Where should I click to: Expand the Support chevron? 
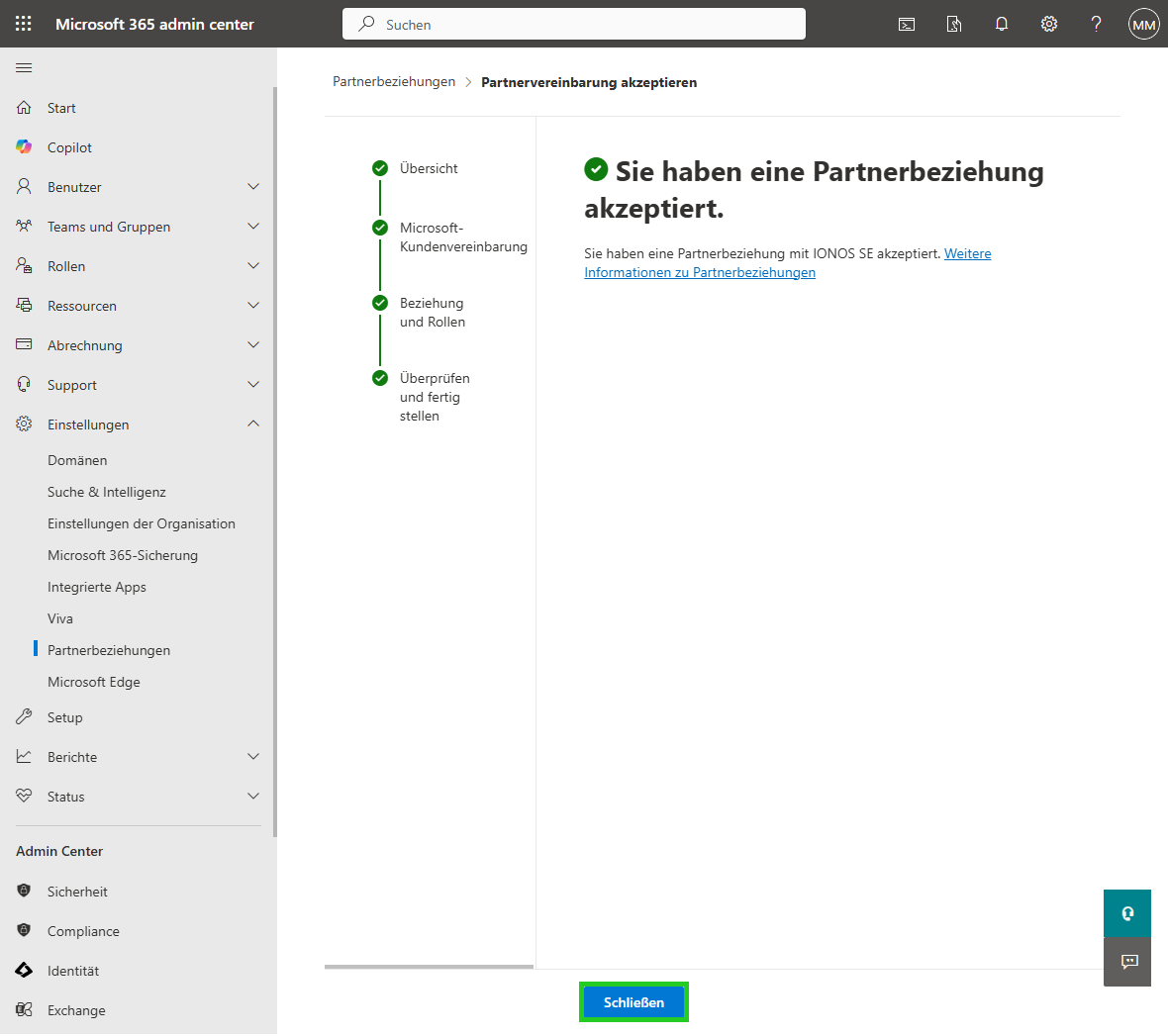pos(253,384)
